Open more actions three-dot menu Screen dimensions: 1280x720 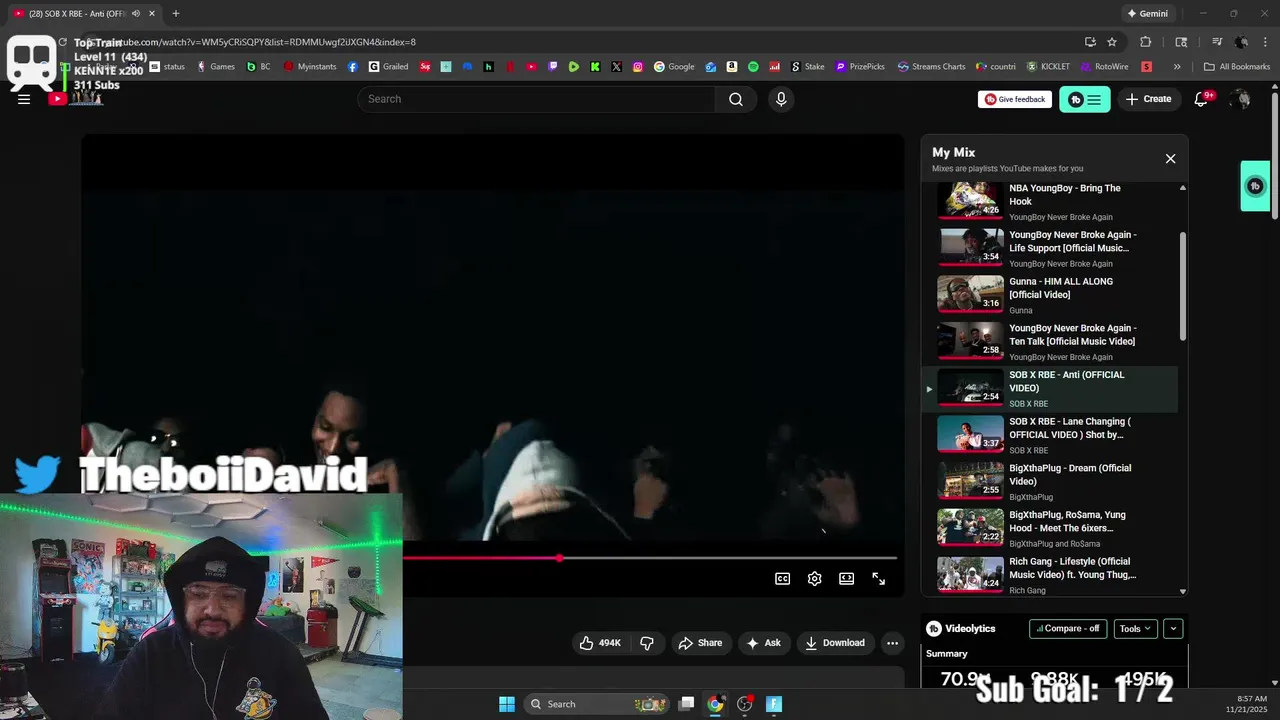point(892,643)
